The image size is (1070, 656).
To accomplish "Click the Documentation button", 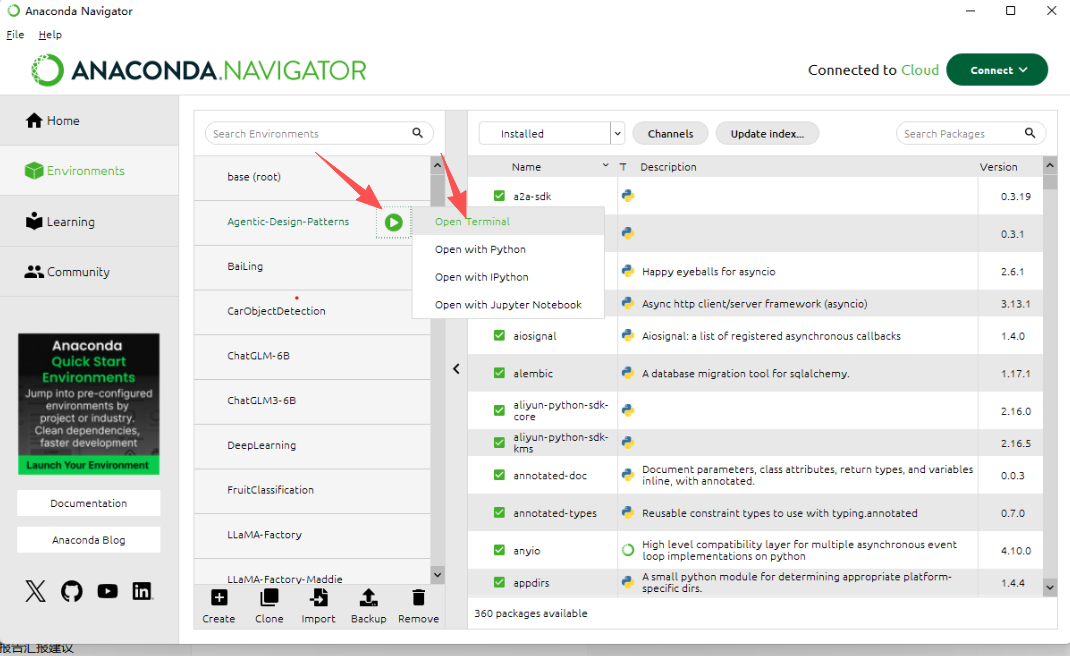I will tap(89, 503).
